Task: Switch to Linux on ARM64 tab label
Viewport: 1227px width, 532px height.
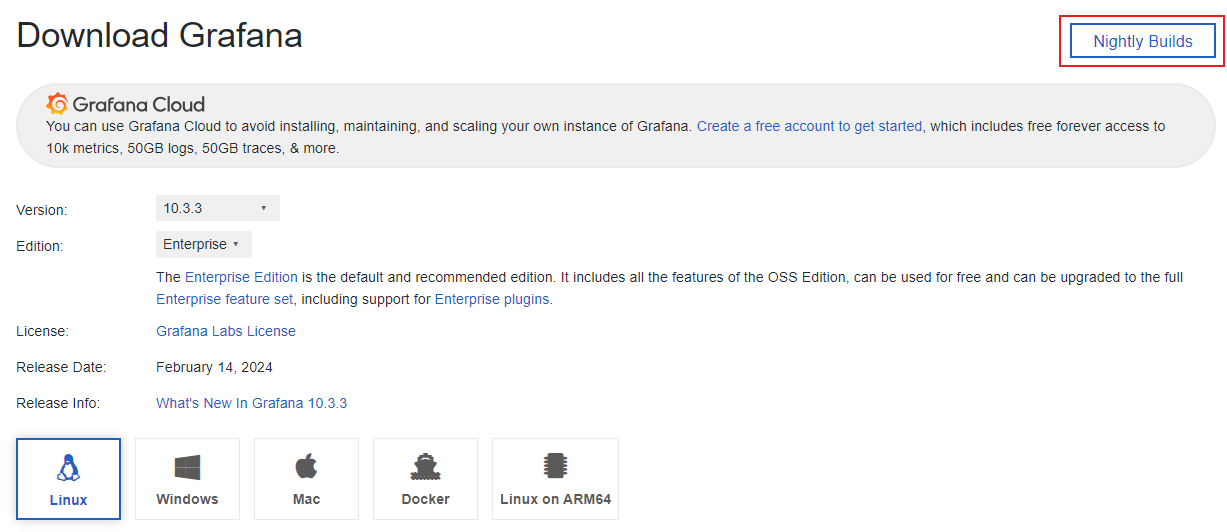Action: point(555,499)
